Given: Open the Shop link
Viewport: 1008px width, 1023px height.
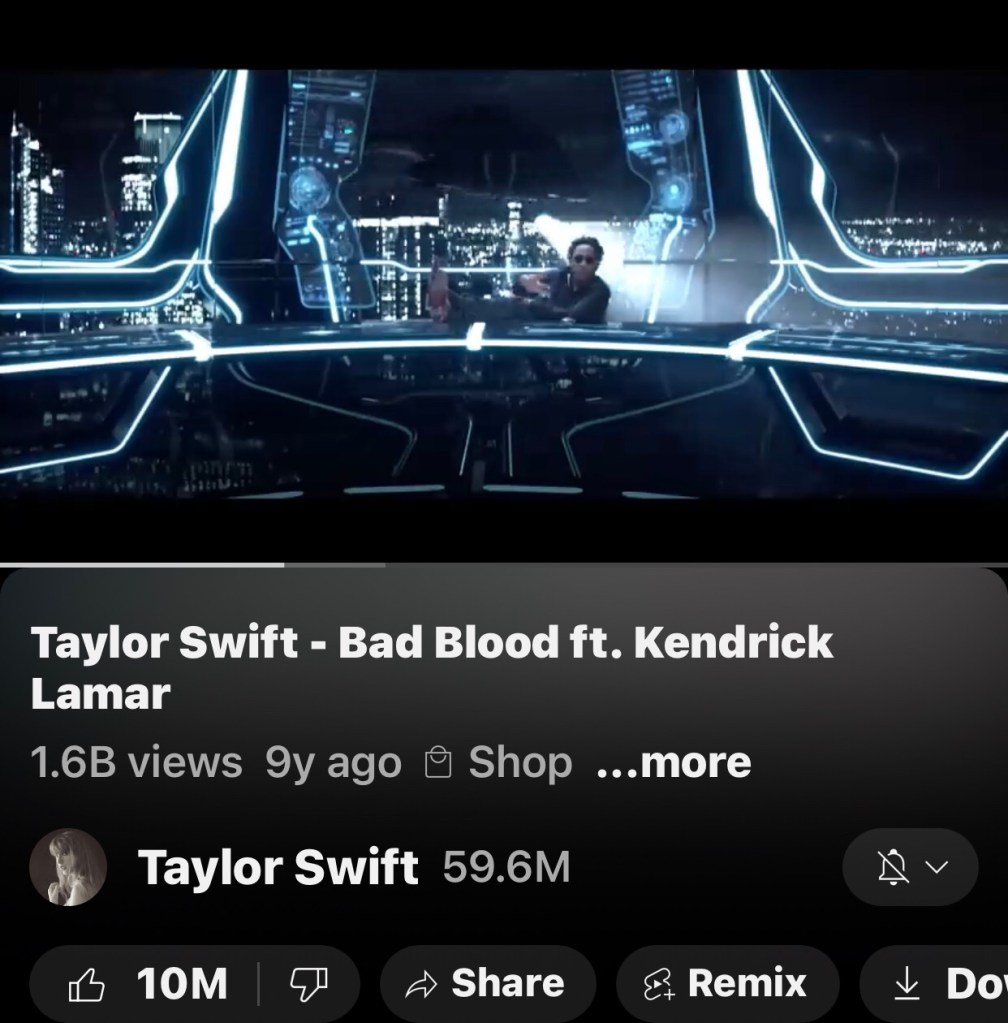Looking at the screenshot, I should (520, 762).
